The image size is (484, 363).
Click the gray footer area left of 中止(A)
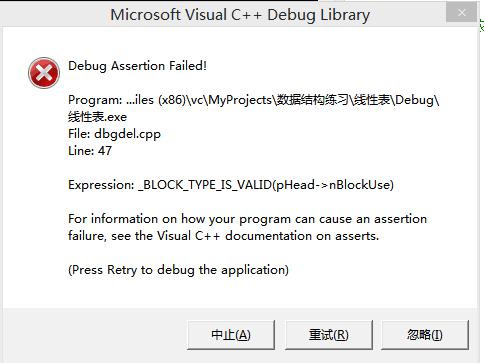[x=95, y=335]
